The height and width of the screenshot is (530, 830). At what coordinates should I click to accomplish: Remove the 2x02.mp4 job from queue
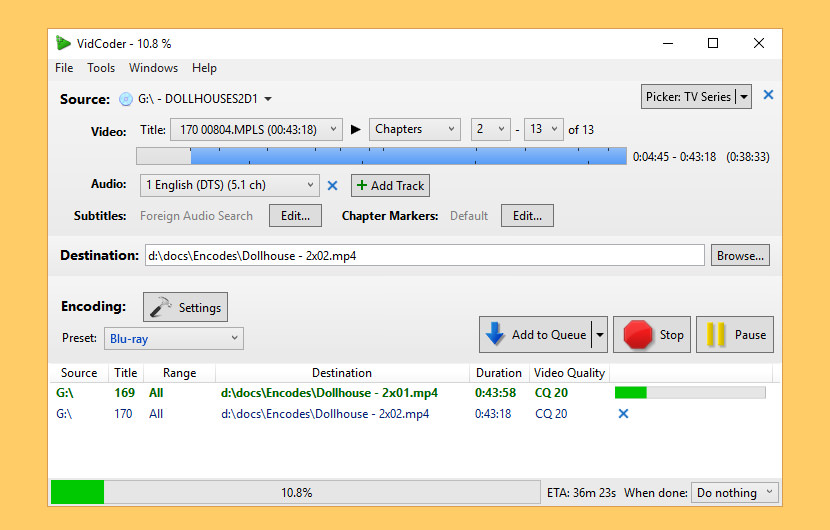click(624, 414)
